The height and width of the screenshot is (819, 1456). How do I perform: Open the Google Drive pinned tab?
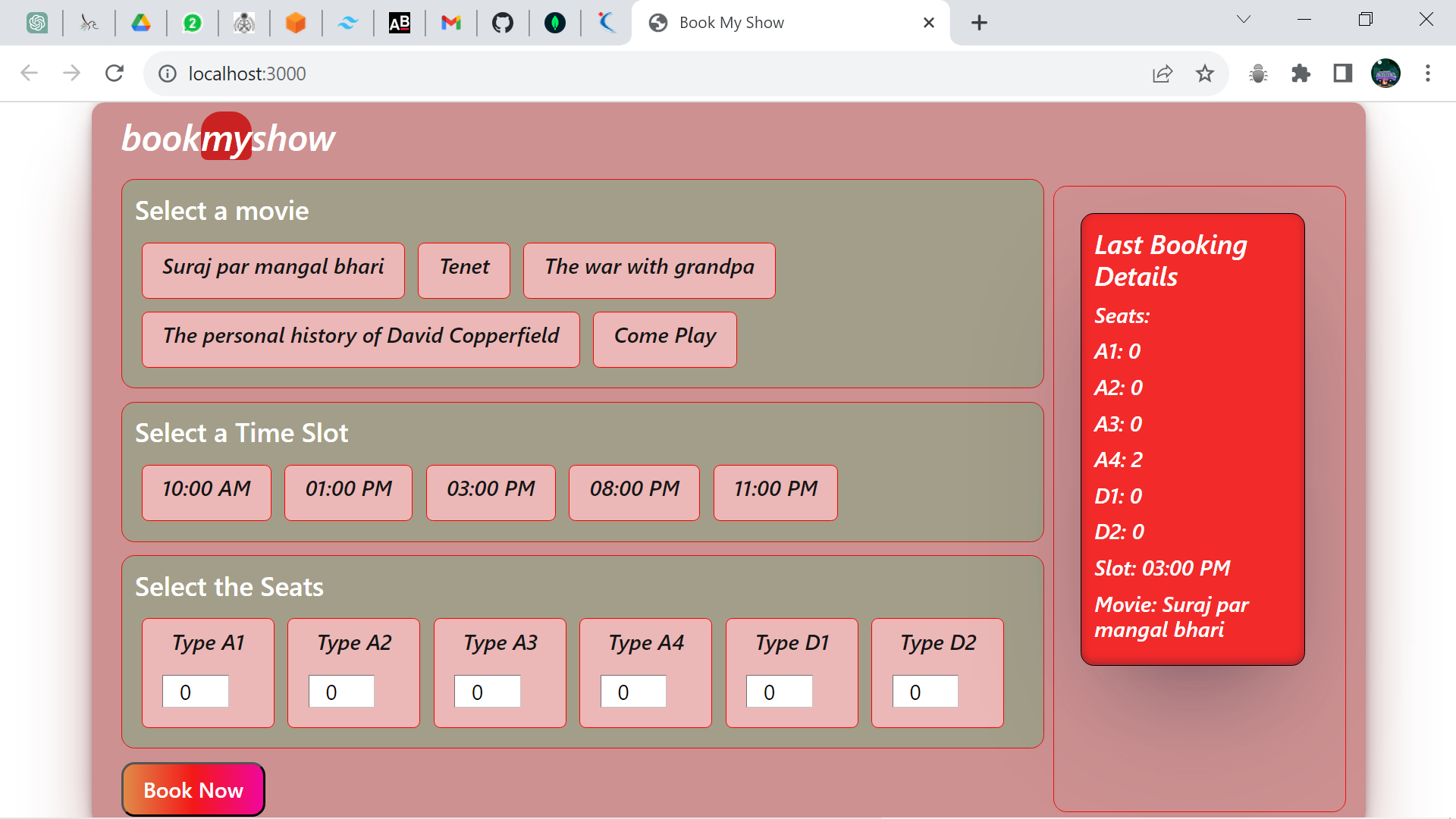(141, 23)
